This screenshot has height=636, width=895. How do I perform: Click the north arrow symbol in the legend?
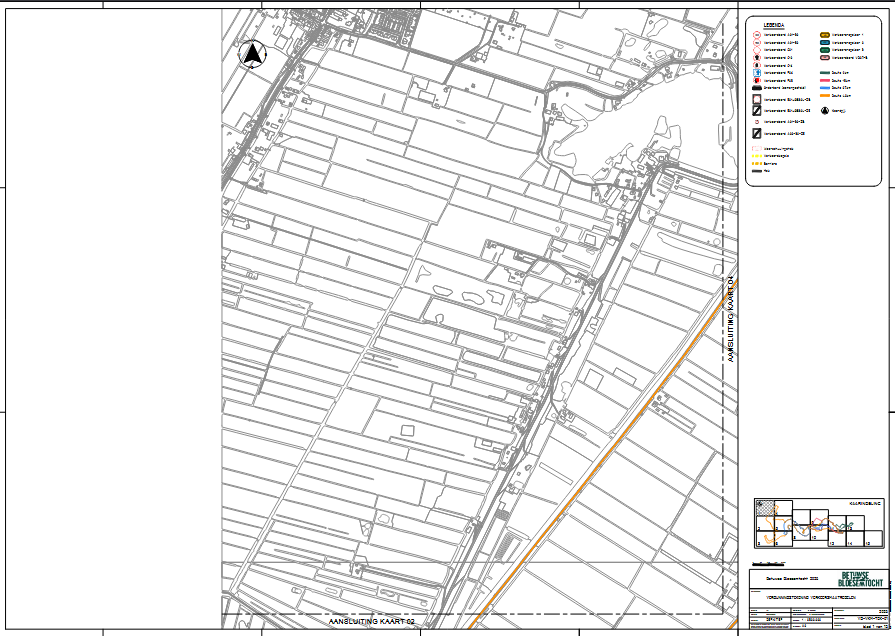pyautogui.click(x=825, y=110)
